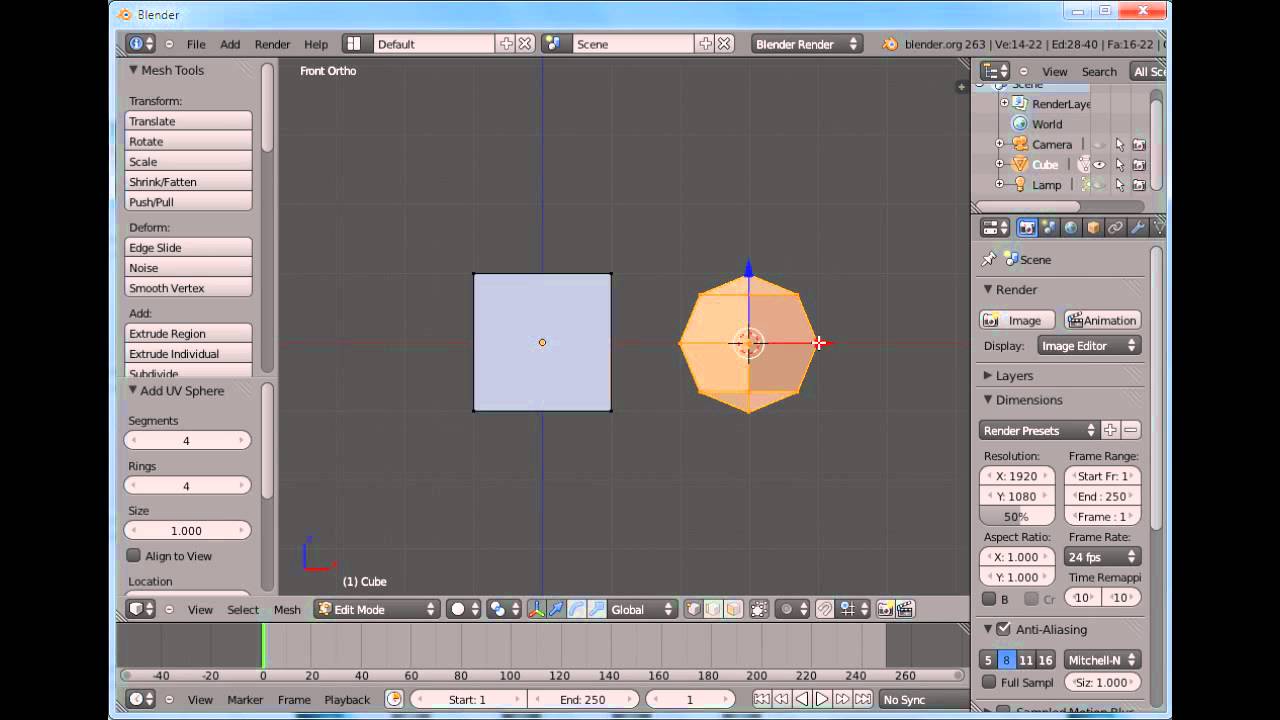This screenshot has height=720, width=1280.
Task: Enable Full Sample checkbox
Action: [989, 682]
